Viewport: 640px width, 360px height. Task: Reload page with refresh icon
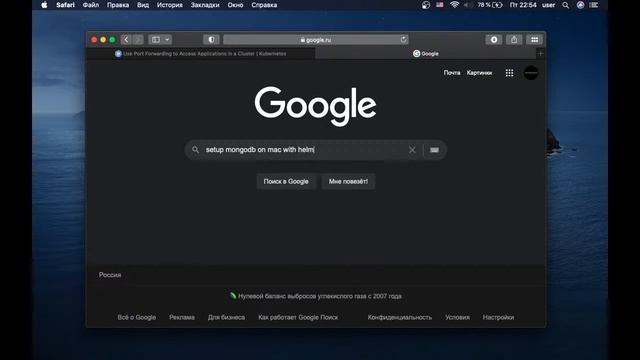click(403, 40)
